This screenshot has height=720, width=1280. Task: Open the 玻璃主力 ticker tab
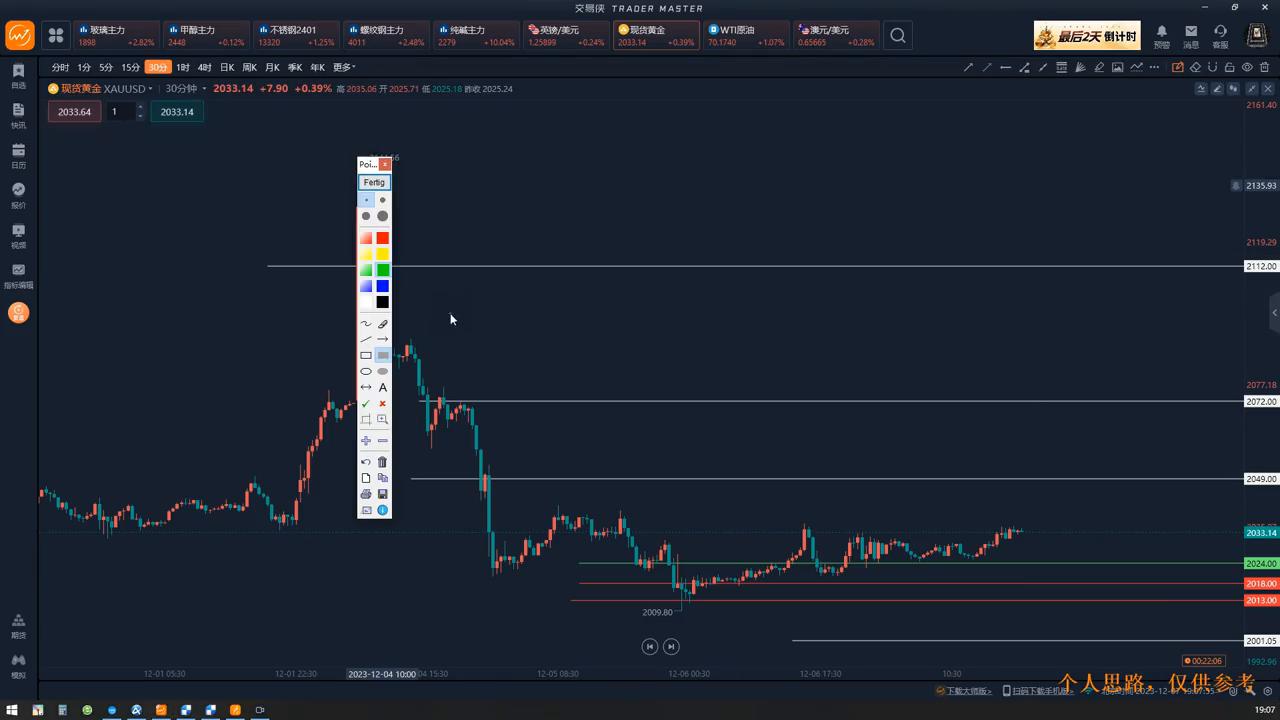[116, 36]
